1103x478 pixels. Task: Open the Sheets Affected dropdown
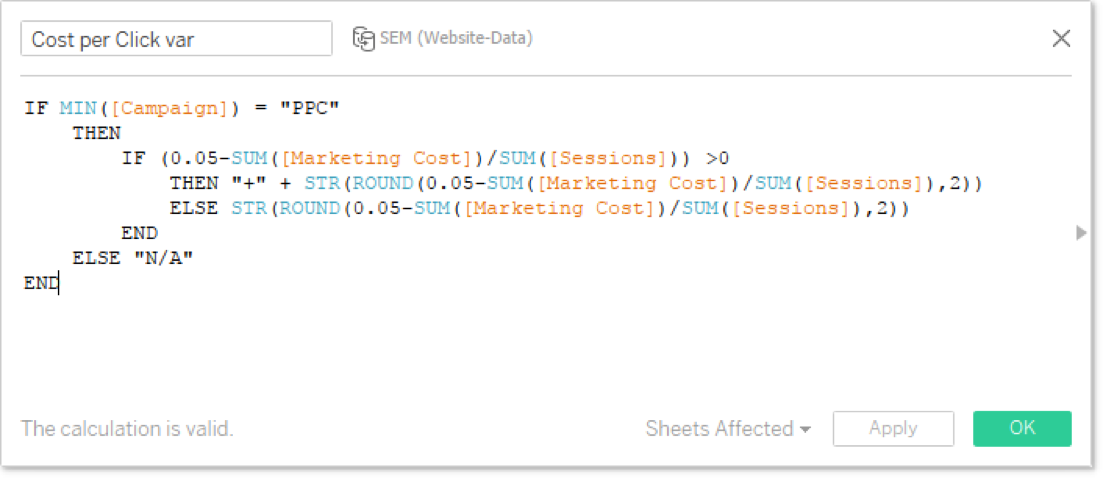coord(727,429)
